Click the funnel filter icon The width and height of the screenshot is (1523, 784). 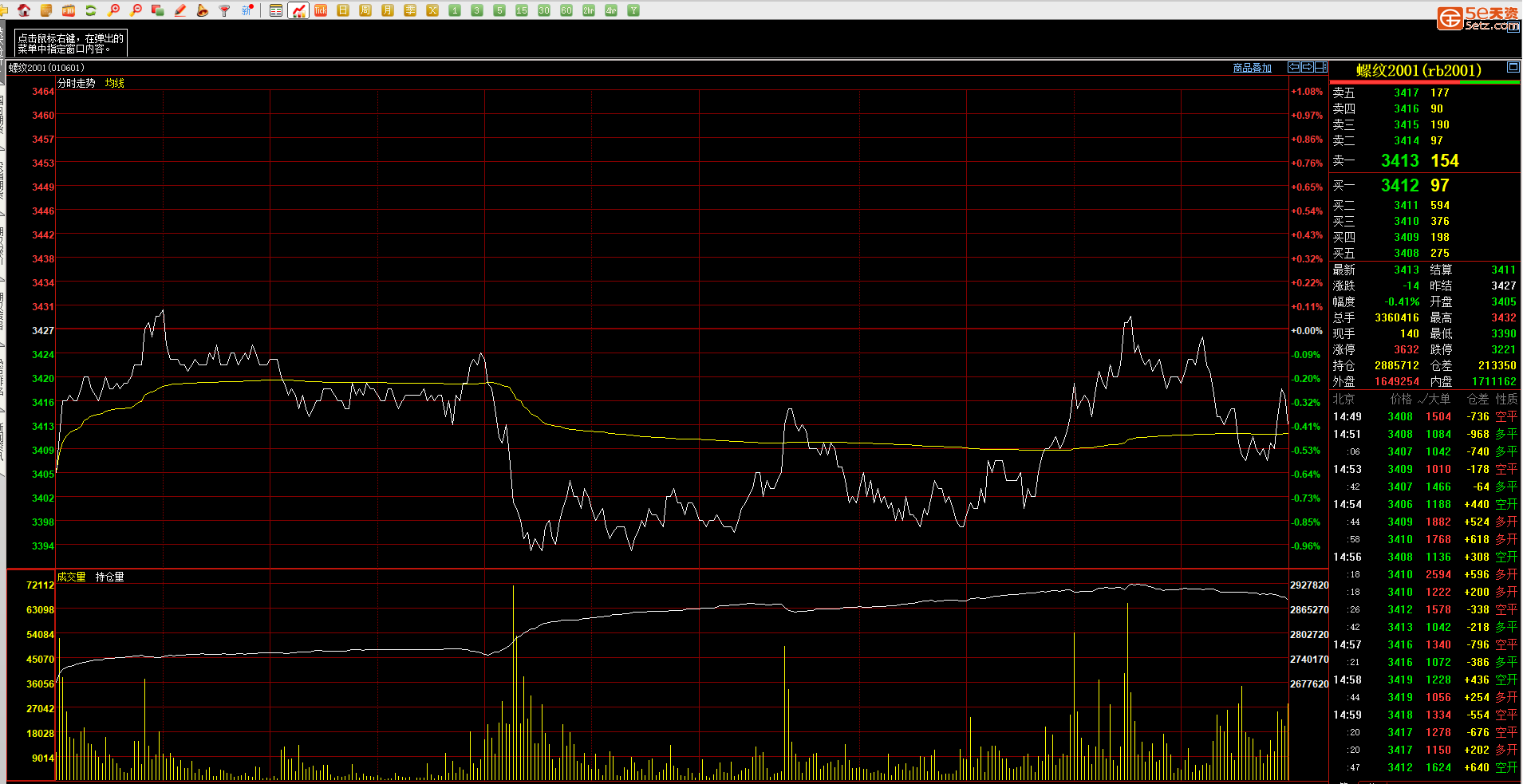224,10
